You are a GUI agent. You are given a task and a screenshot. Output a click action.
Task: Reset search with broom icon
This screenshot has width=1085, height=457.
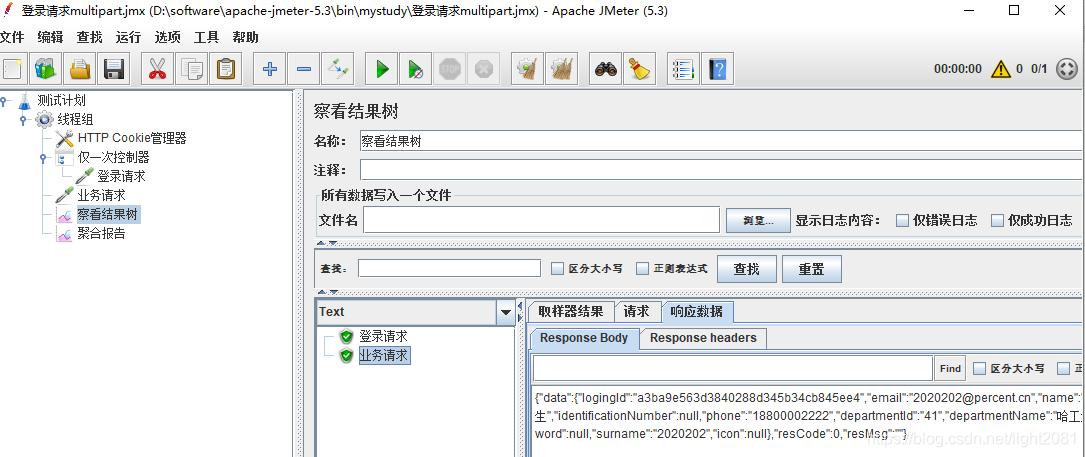tap(640, 69)
